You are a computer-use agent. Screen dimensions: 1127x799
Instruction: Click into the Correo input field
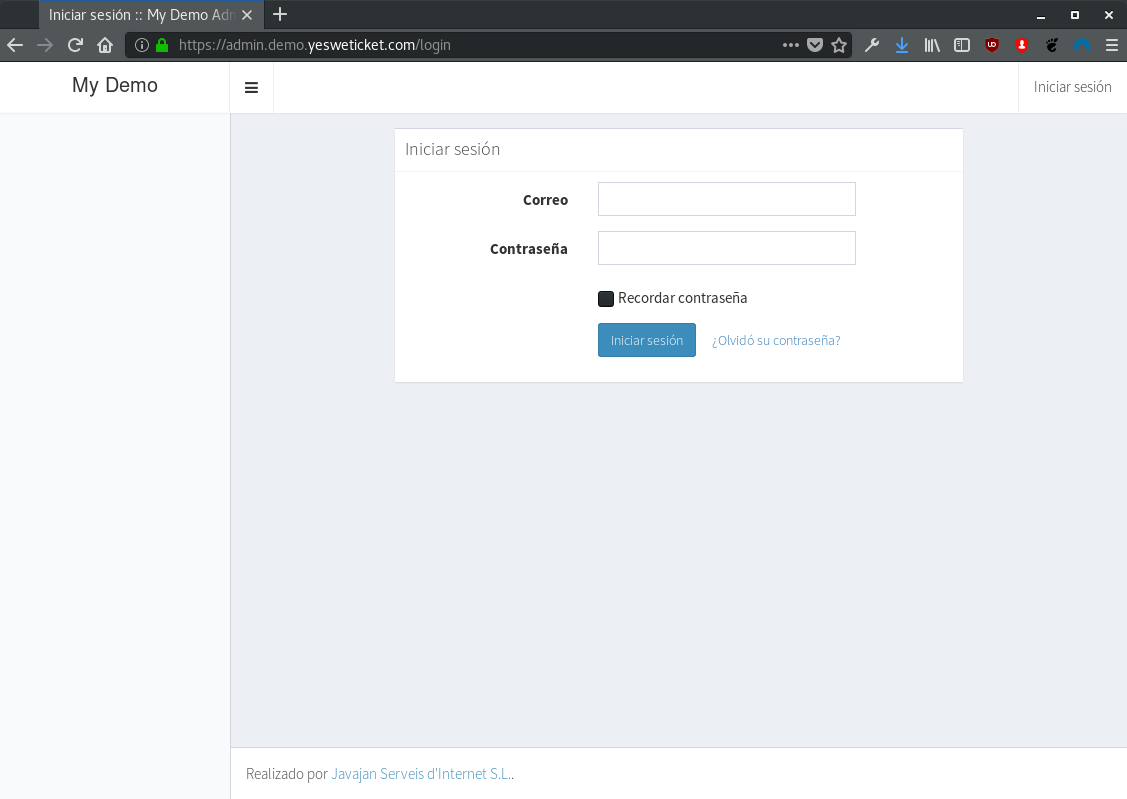click(726, 199)
